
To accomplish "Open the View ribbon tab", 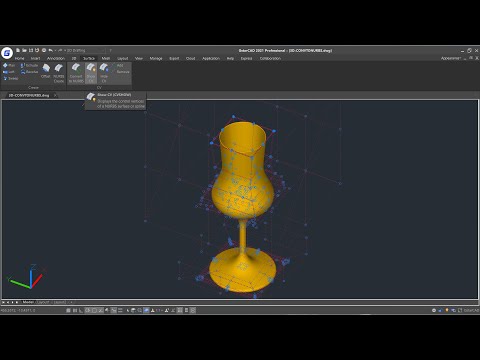I will pos(139,58).
